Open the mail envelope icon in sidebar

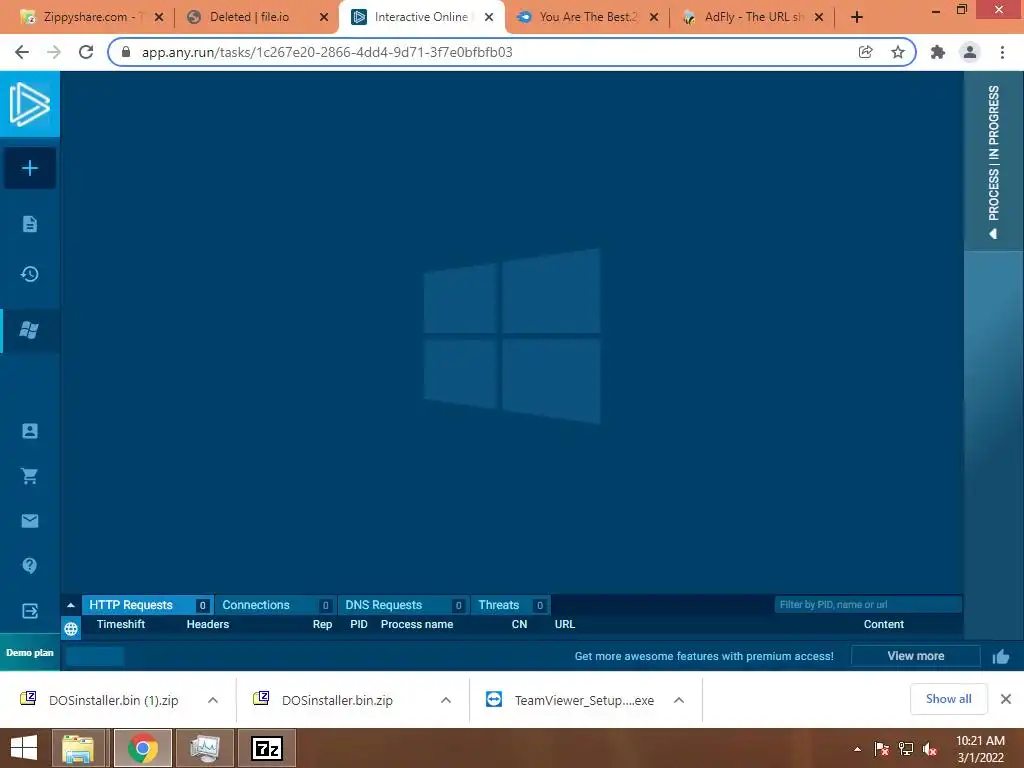29,520
